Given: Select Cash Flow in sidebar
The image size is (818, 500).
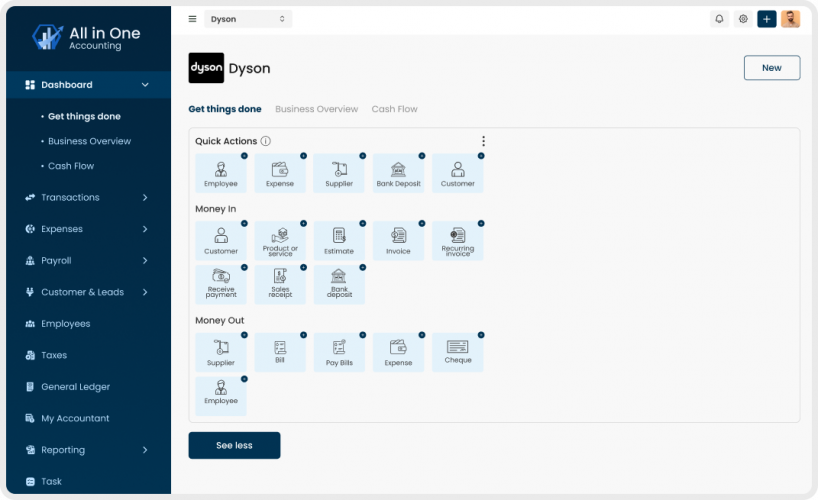Looking at the screenshot, I should pyautogui.click(x=71, y=166).
